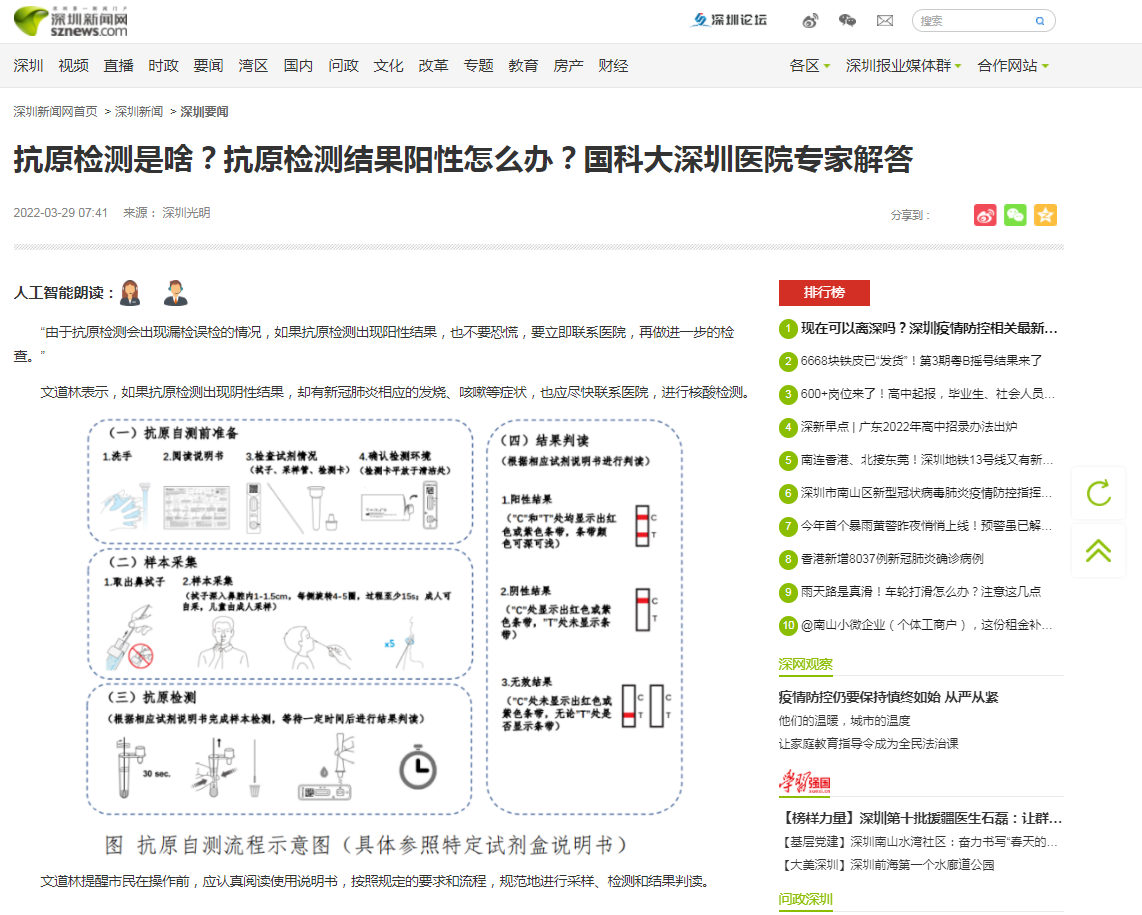Click the search magnifier icon
This screenshot has height=915, width=1142.
[1040, 20]
